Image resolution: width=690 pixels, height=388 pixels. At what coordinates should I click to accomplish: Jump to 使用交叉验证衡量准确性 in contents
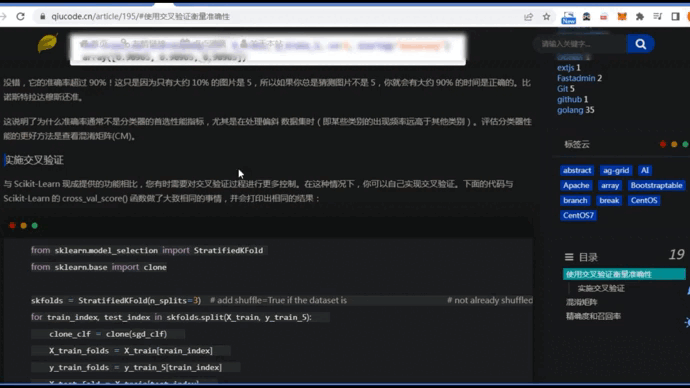(x=624, y=274)
